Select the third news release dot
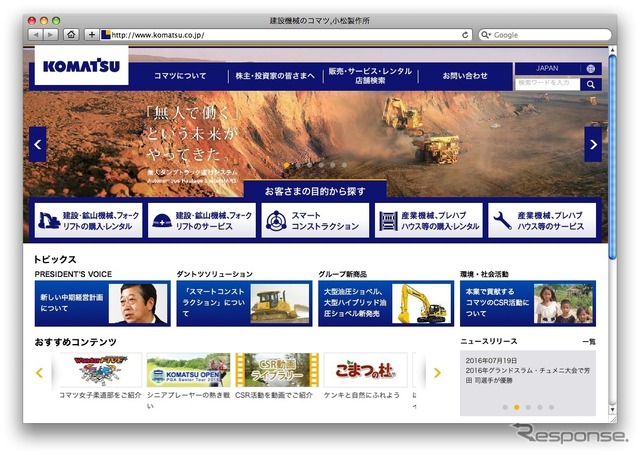 [528, 407]
